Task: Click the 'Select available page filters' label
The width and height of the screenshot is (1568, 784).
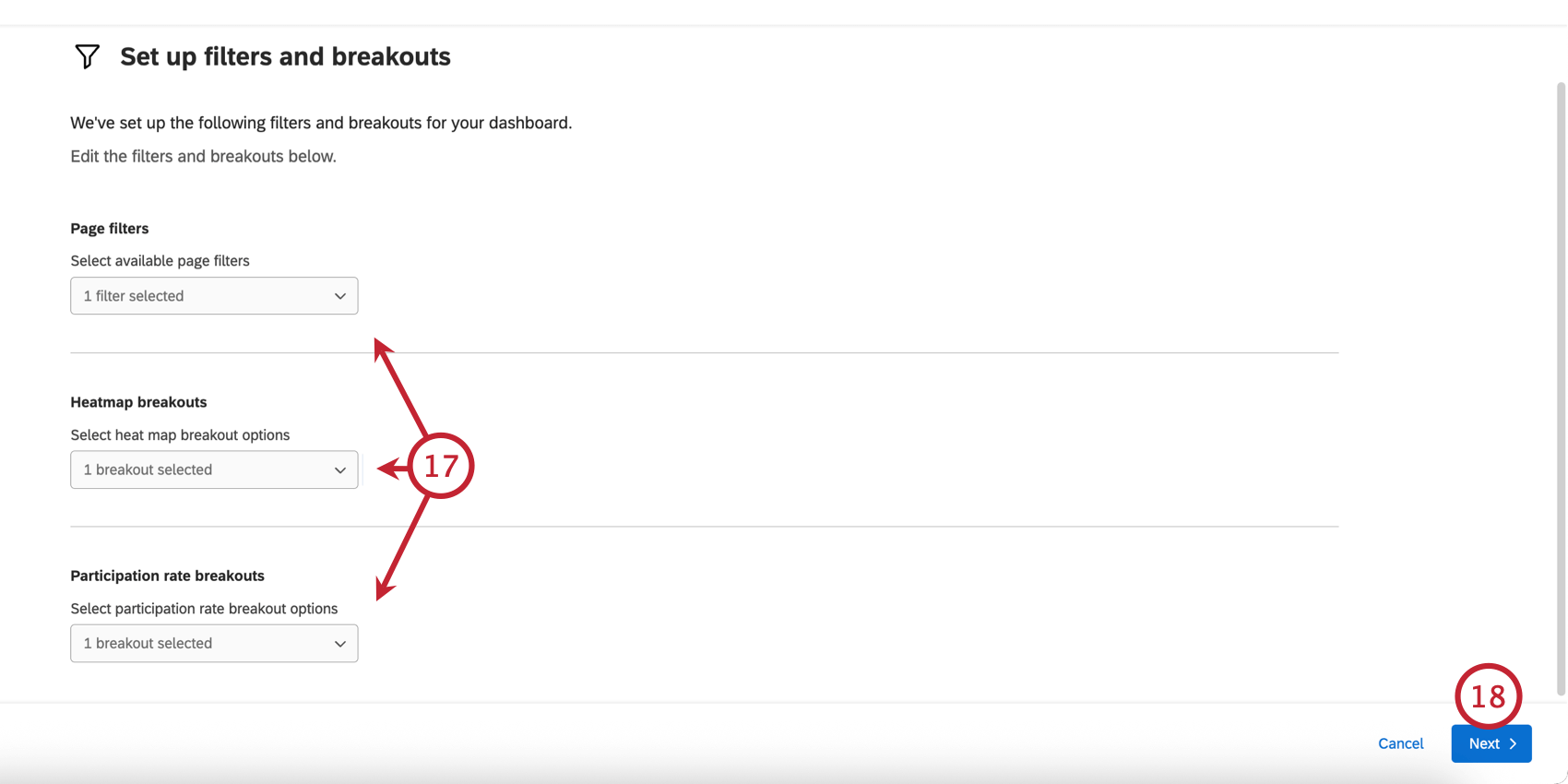Action: (x=160, y=260)
